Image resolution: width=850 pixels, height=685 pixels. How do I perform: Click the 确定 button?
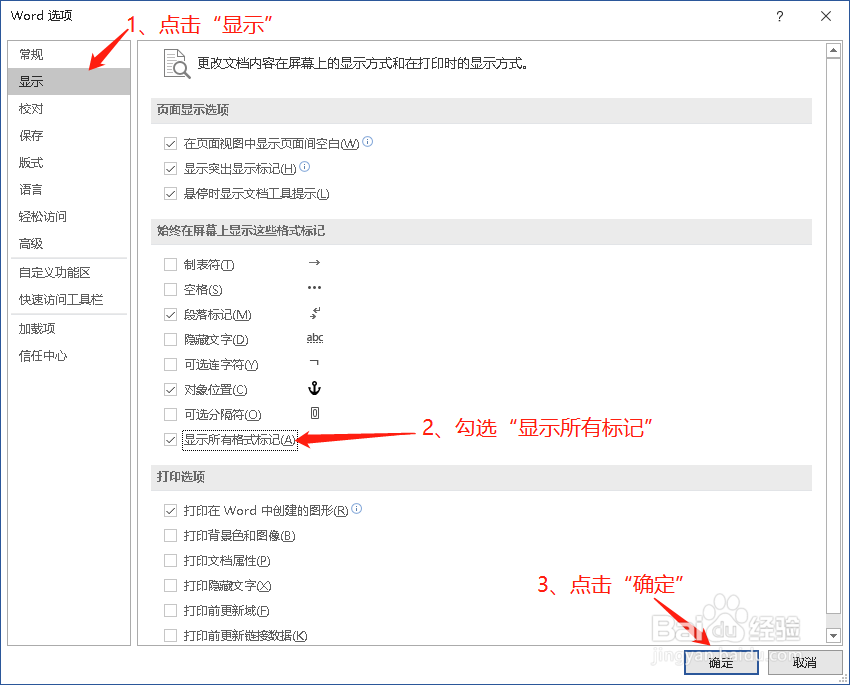click(721, 662)
